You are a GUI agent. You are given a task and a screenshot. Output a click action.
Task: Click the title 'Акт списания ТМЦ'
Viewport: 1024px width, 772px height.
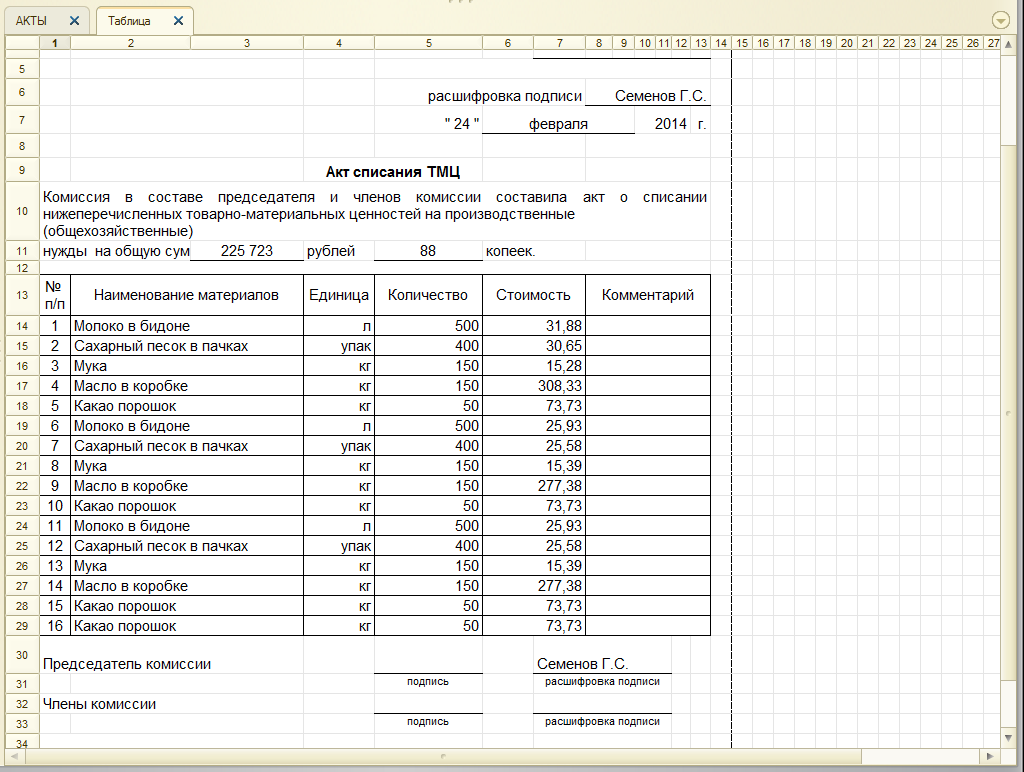392,172
